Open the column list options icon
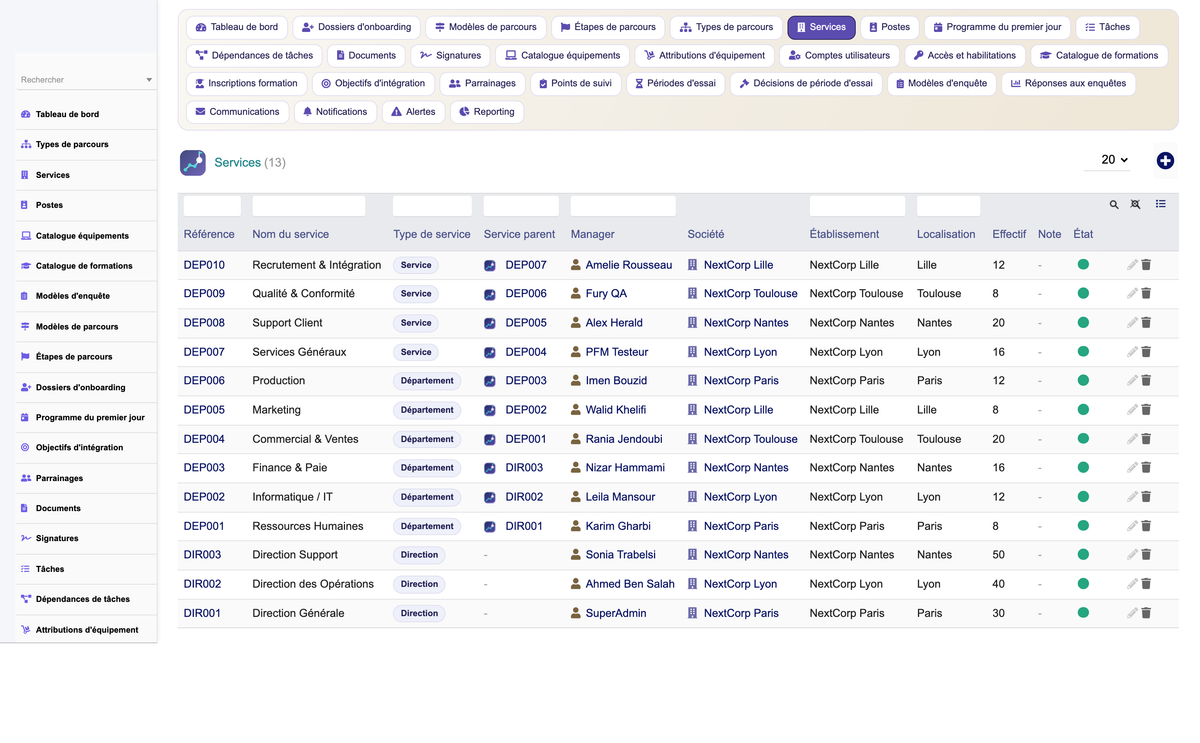Viewport: 1200px width, 743px height. [1161, 204]
